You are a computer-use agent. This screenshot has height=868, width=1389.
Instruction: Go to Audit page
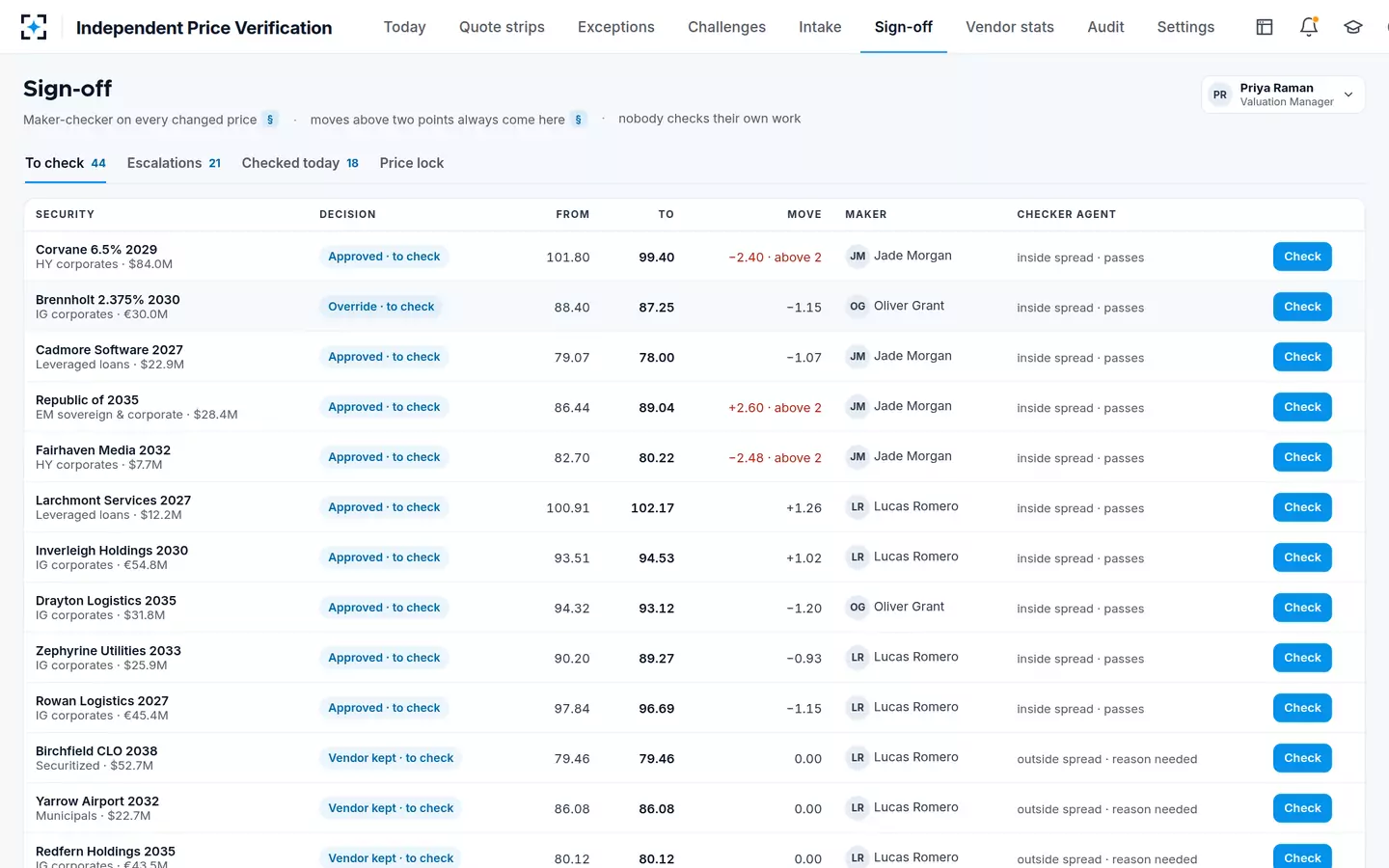(1105, 27)
